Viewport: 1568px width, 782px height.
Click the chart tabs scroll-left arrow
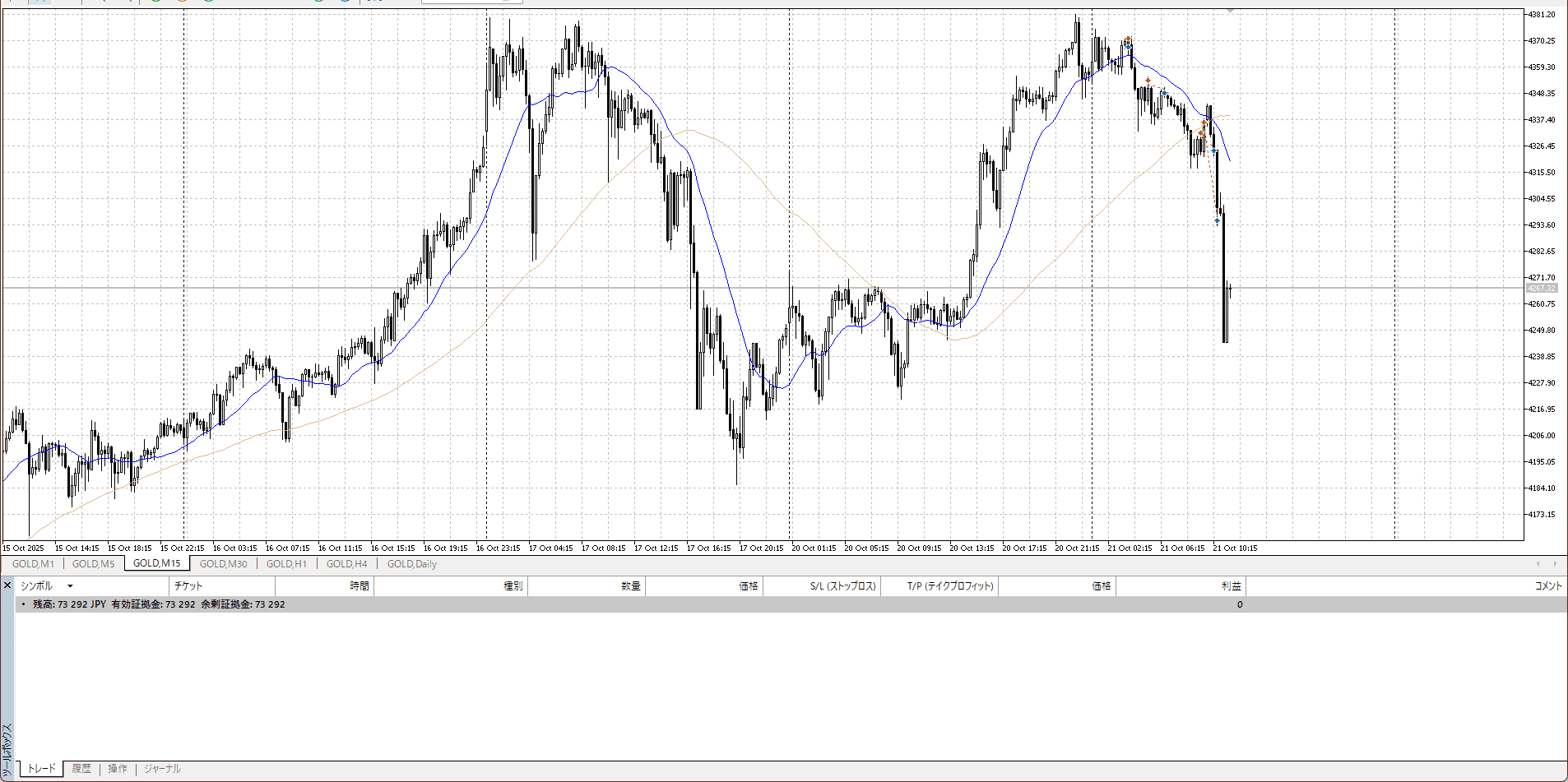click(x=1538, y=564)
